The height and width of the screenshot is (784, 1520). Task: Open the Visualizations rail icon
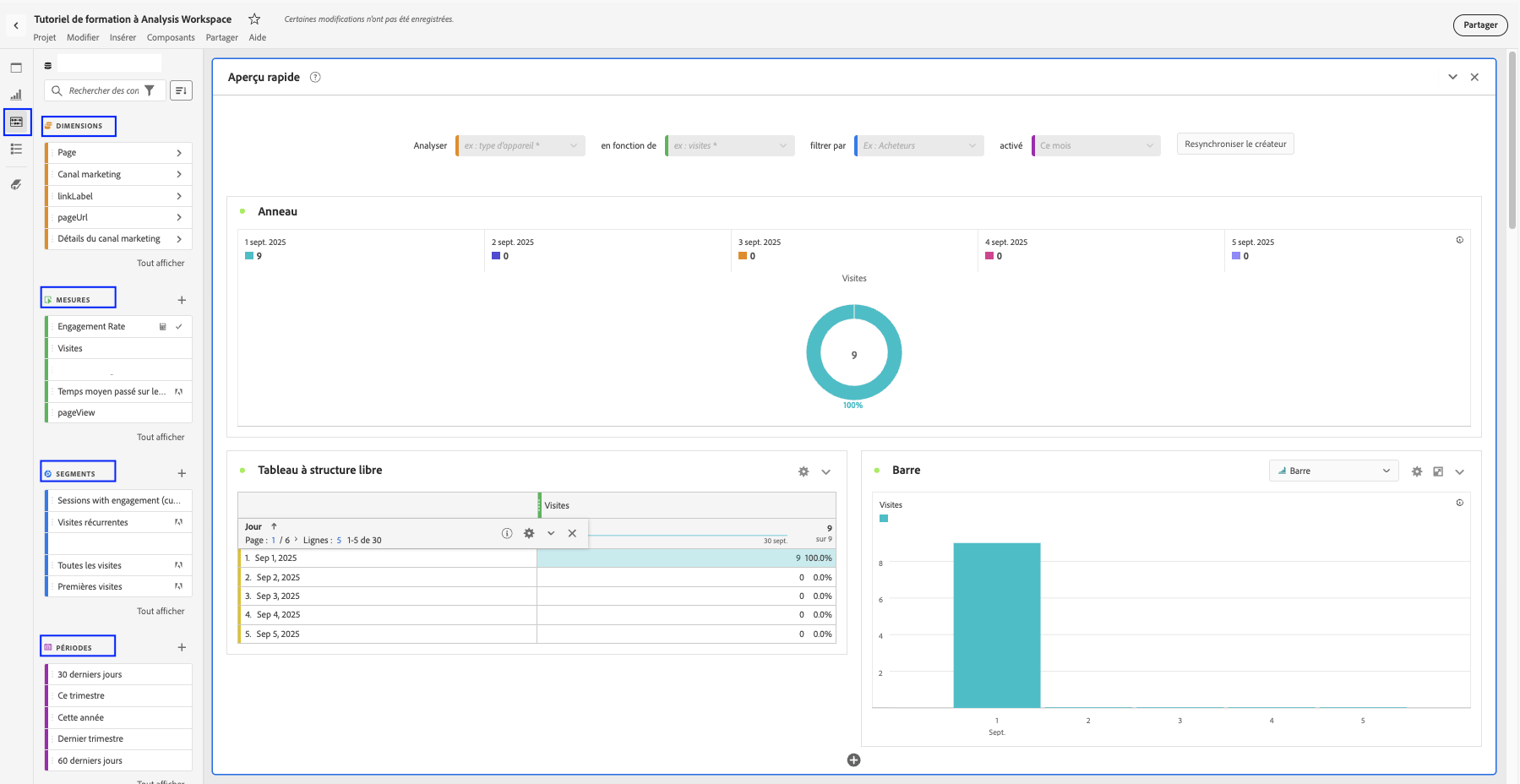[x=16, y=95]
